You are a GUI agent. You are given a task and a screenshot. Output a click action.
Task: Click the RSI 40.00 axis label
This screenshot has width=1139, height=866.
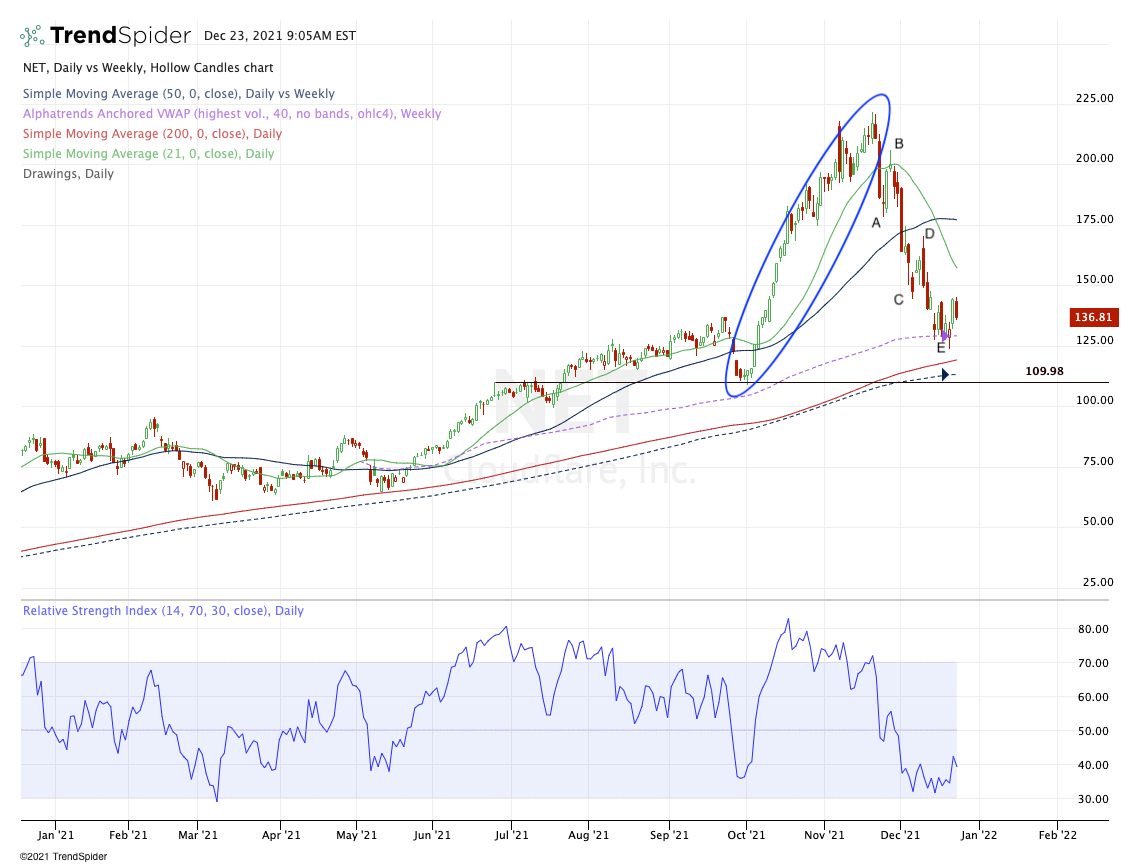(x=1093, y=765)
